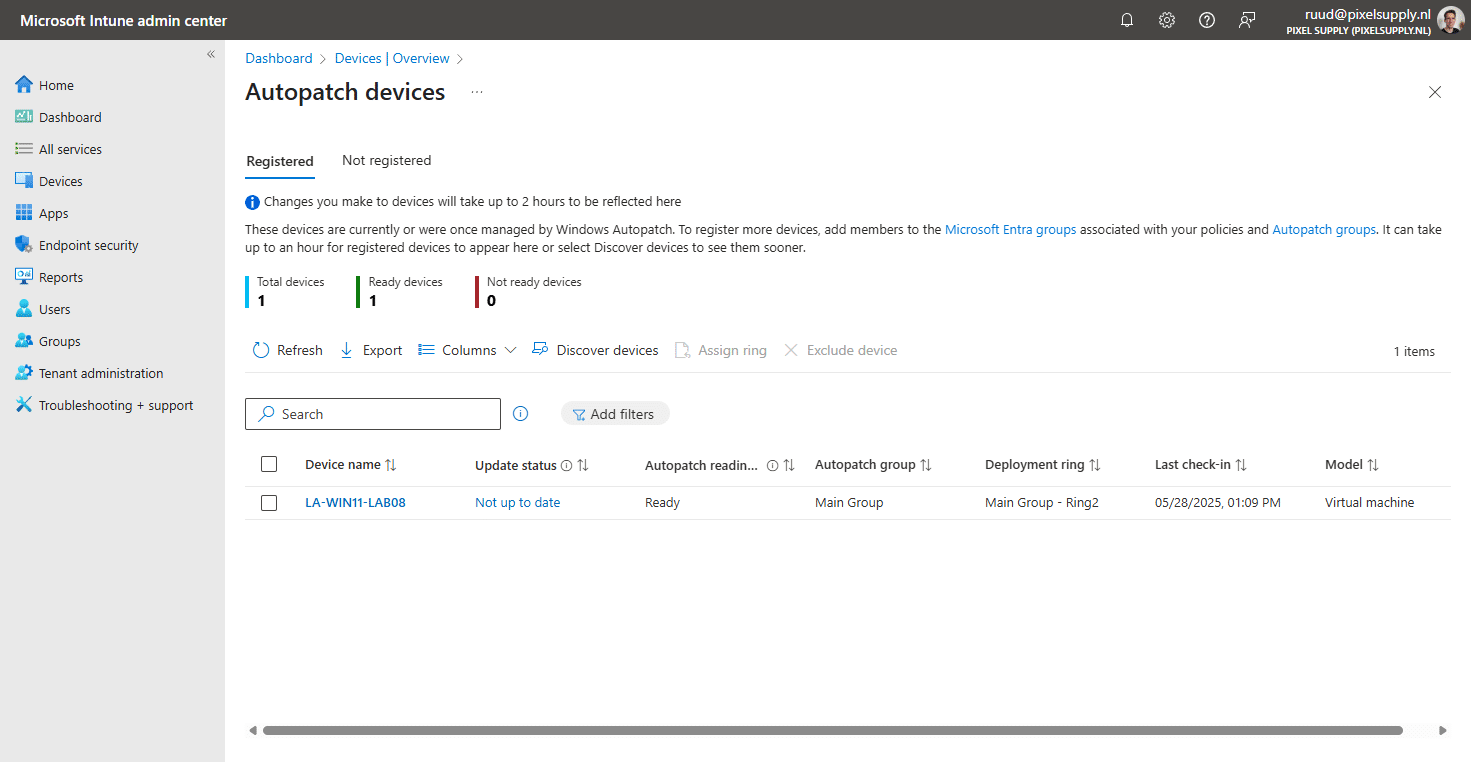
Task: Click the Autopatch readiness info icon
Action: pyautogui.click(x=772, y=465)
